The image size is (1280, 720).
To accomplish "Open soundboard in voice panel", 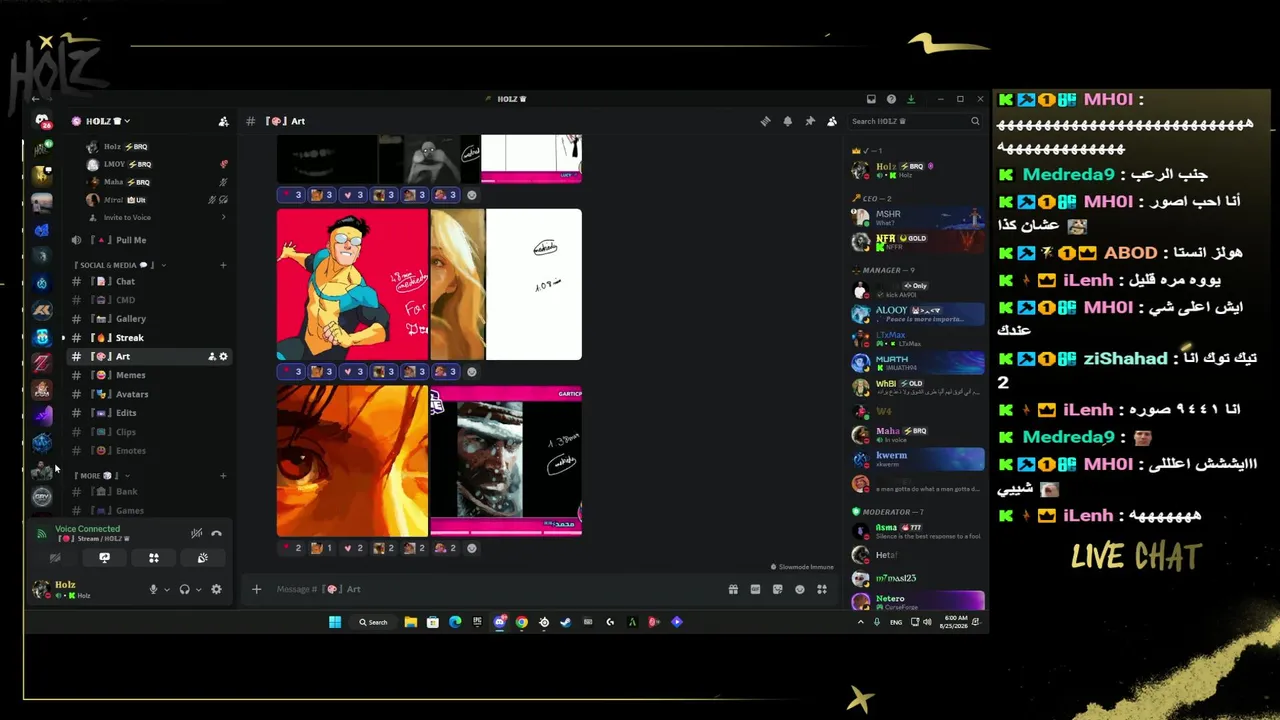I will (203, 558).
